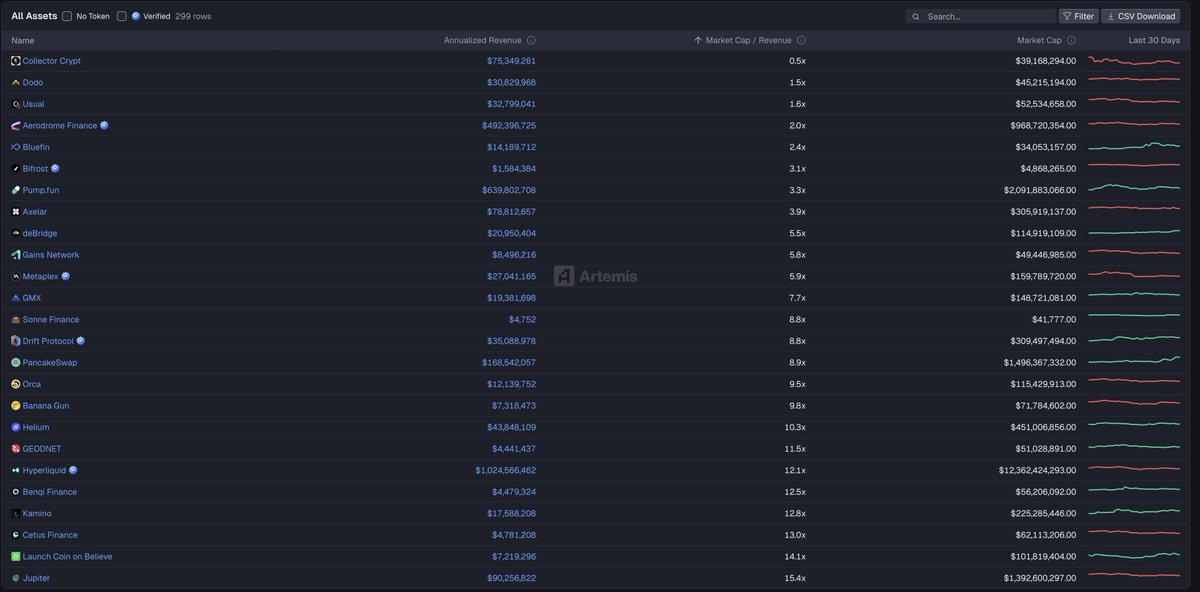Click verified badge next to Metaplex
This screenshot has width=1200, height=592.
click(65, 276)
